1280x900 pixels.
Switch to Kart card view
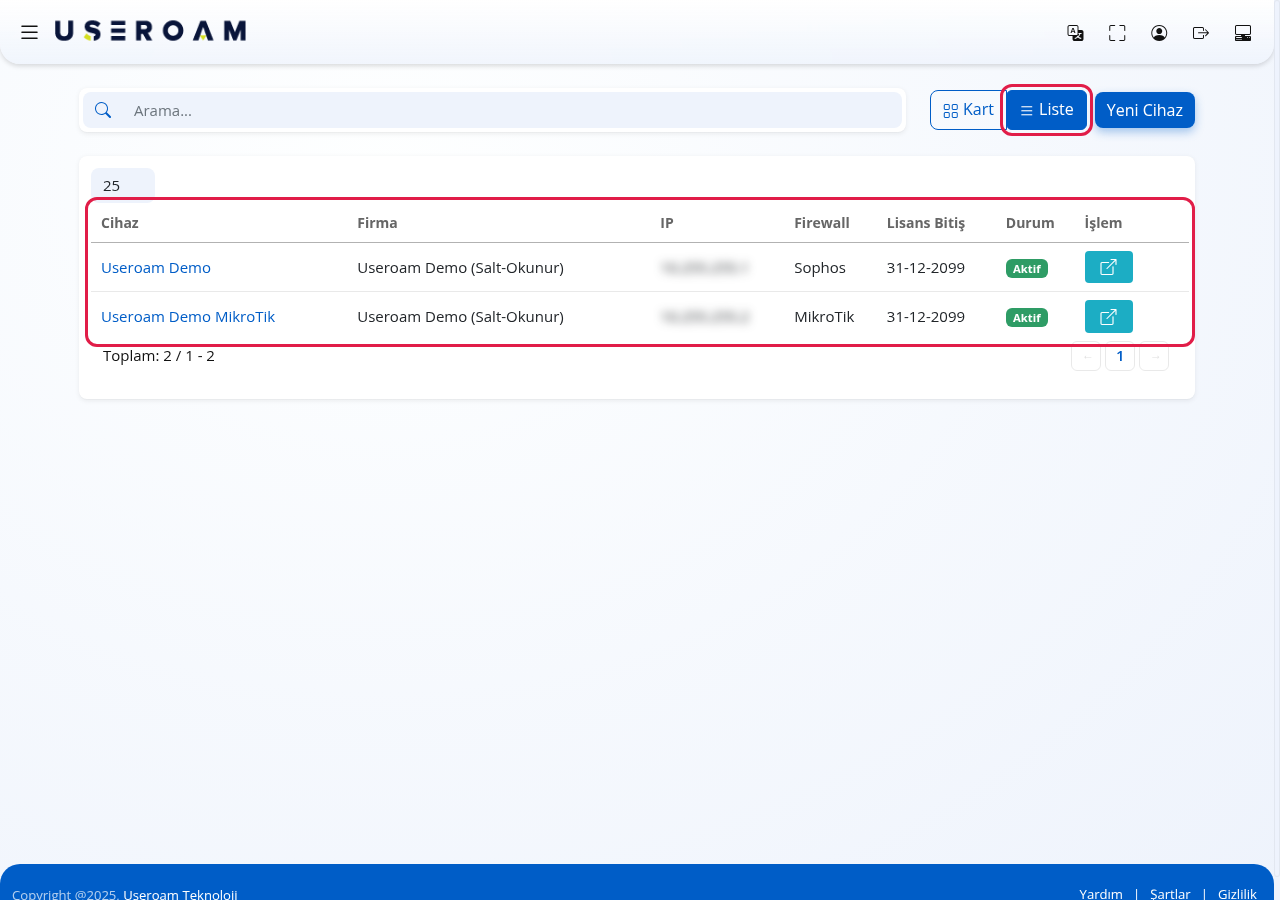click(968, 110)
